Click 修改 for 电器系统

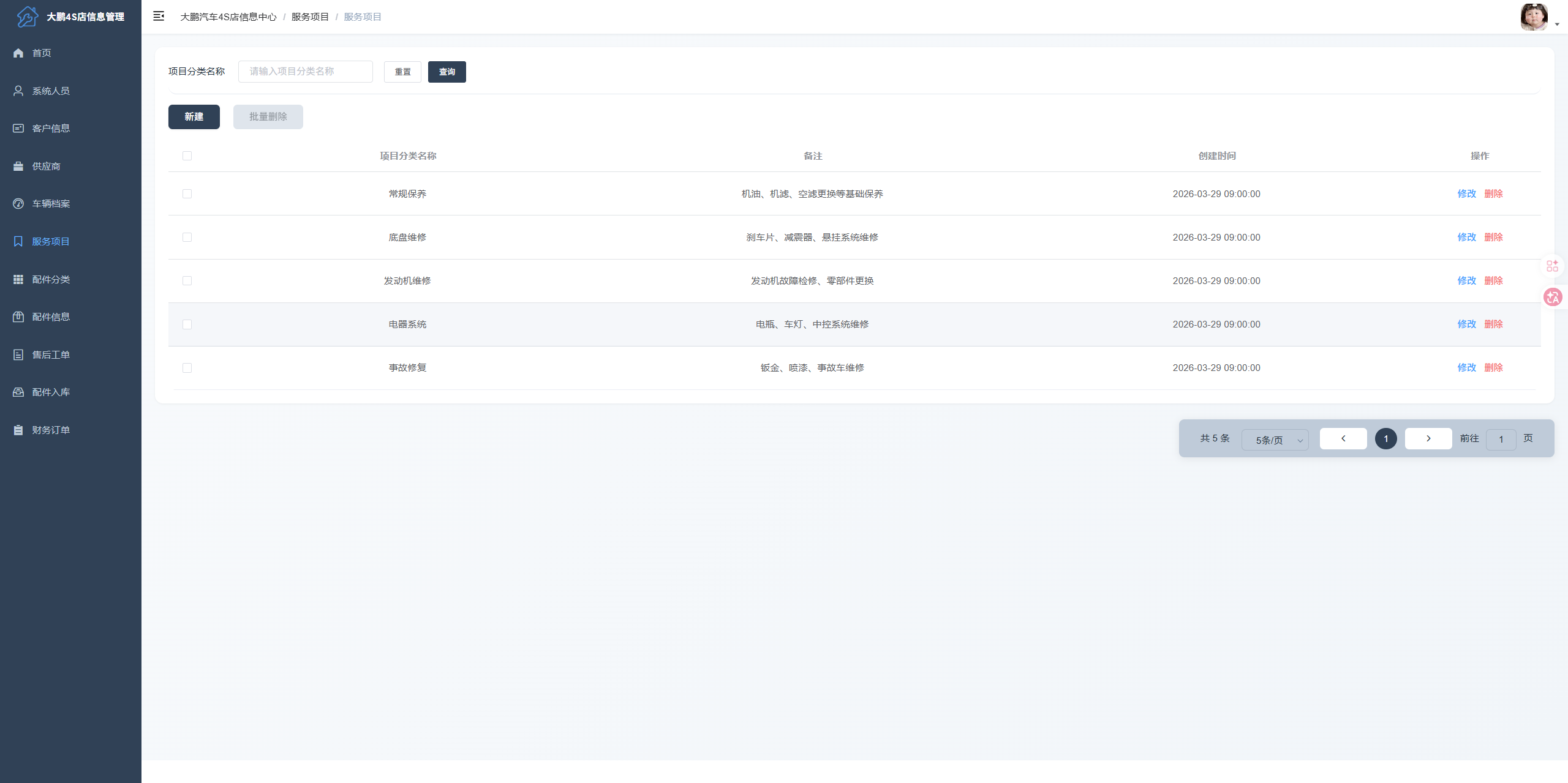1467,324
